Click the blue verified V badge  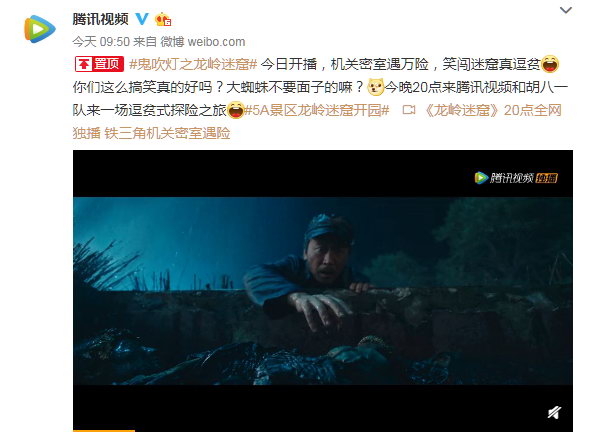click(x=142, y=19)
